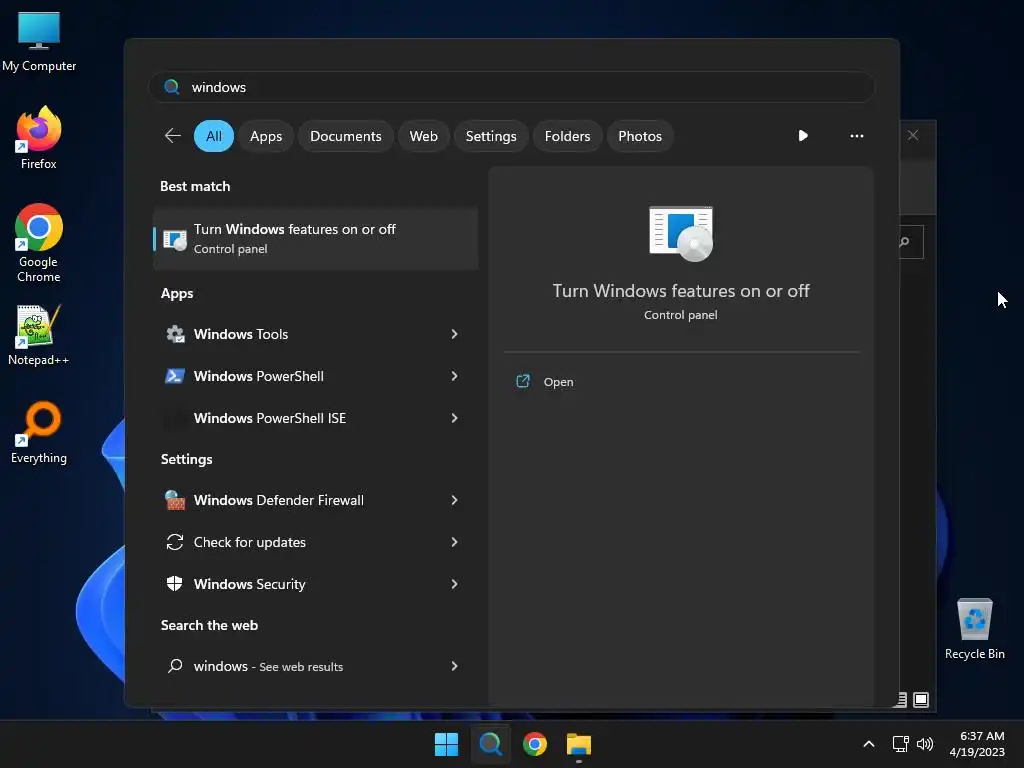This screenshot has height=768, width=1024.
Task: Select the Notepad++ desktop shortcut
Action: 39,334
